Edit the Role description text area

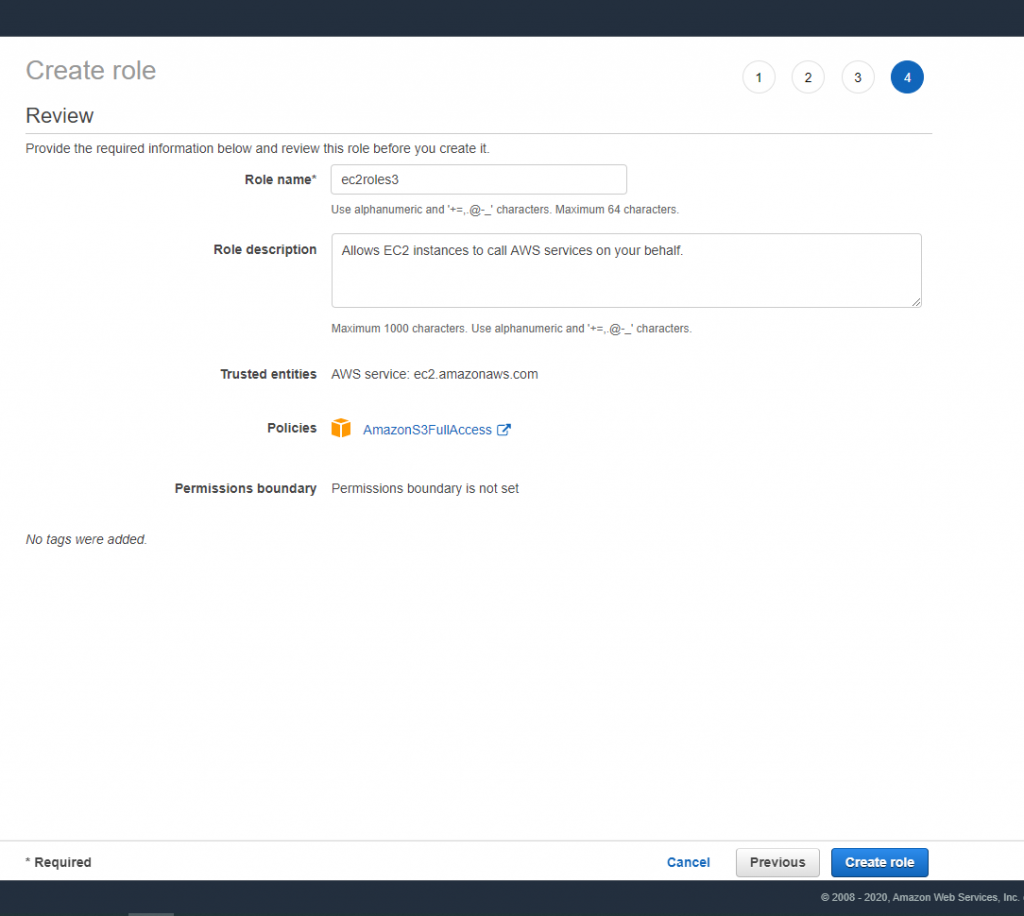tap(626, 270)
